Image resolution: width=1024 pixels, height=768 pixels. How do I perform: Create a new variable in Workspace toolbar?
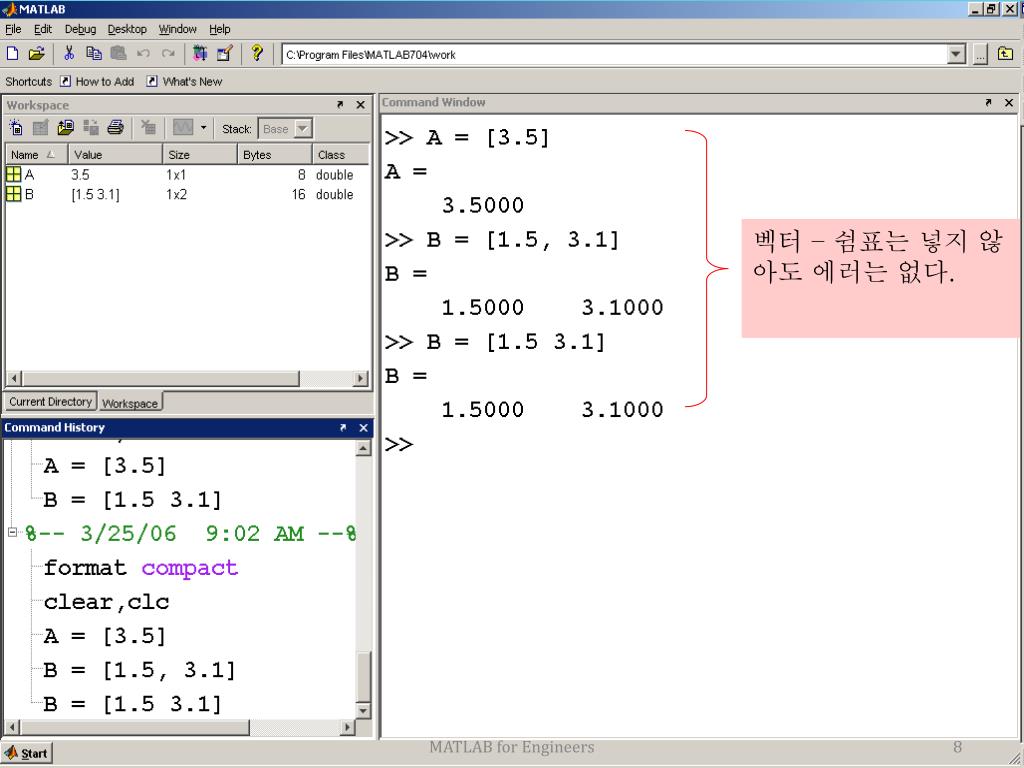tap(16, 128)
